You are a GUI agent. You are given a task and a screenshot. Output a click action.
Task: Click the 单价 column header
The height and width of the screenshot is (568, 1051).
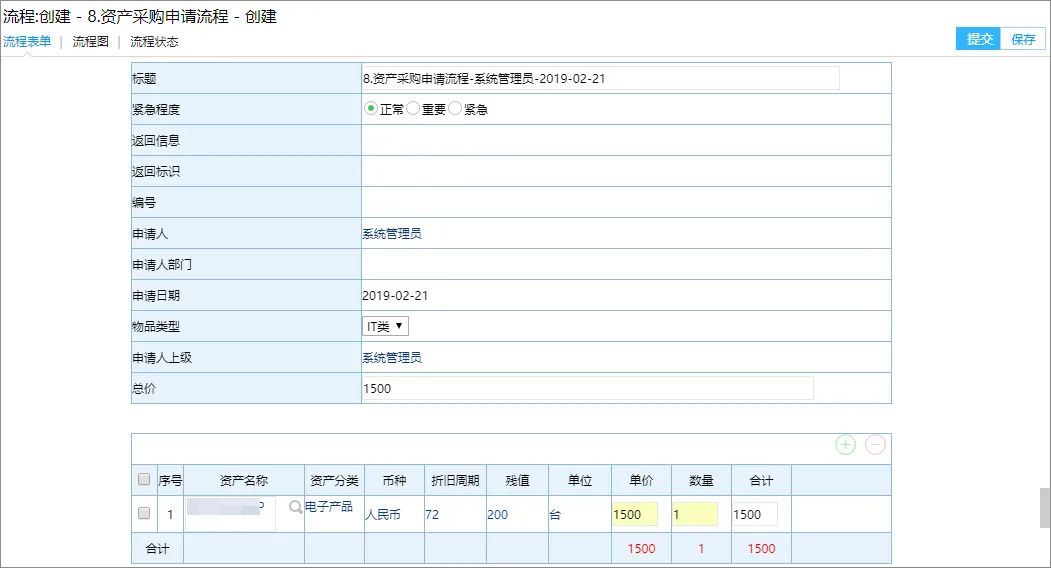pos(641,480)
